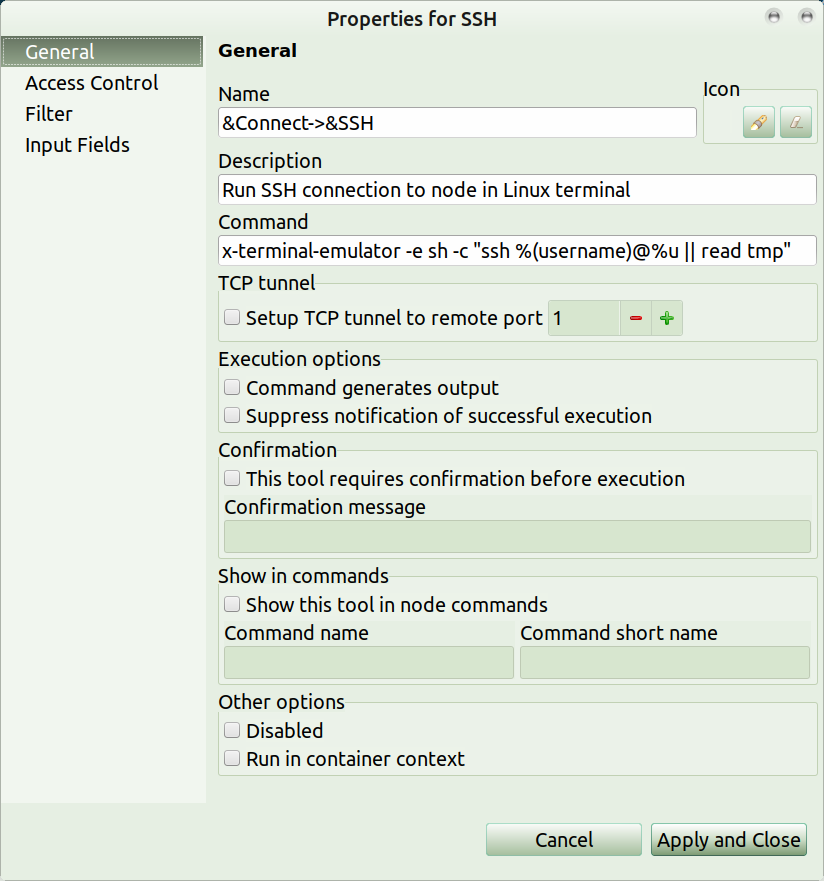Check the Command generates output option
The height and width of the screenshot is (881, 824).
[x=232, y=388]
